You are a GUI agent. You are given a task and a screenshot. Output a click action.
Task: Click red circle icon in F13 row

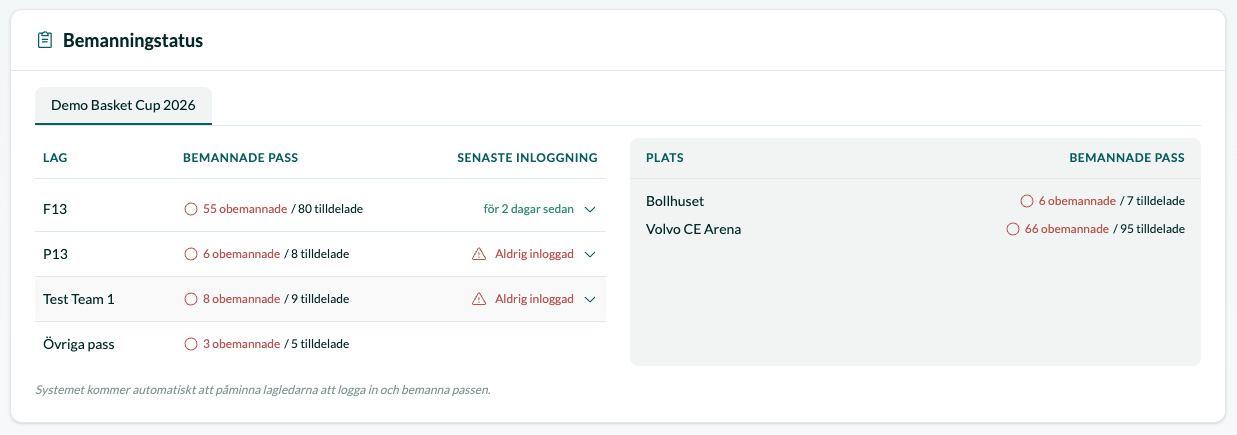coord(191,209)
